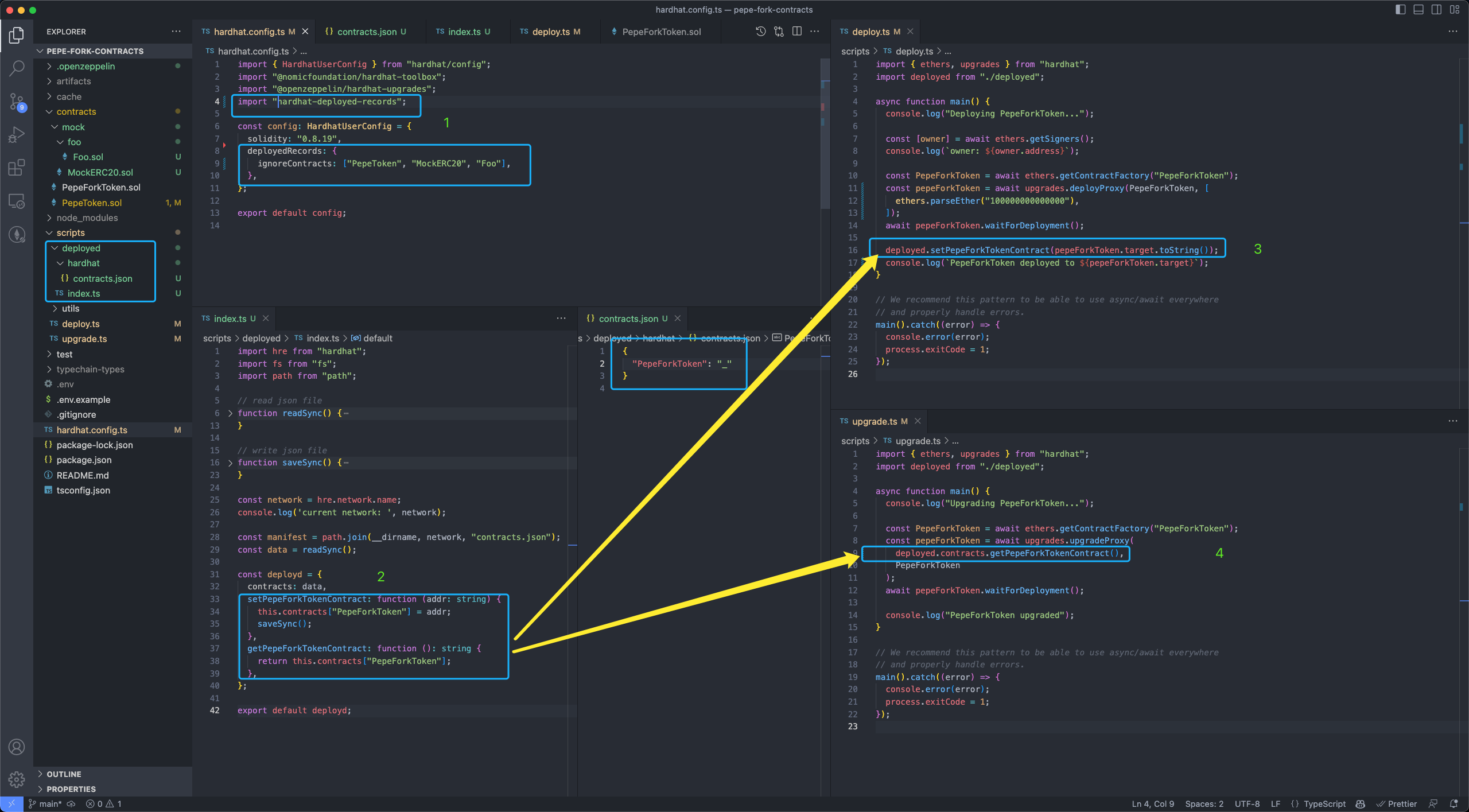Open the Extensions view
Viewport: 1469px width, 812px height.
tap(17, 168)
